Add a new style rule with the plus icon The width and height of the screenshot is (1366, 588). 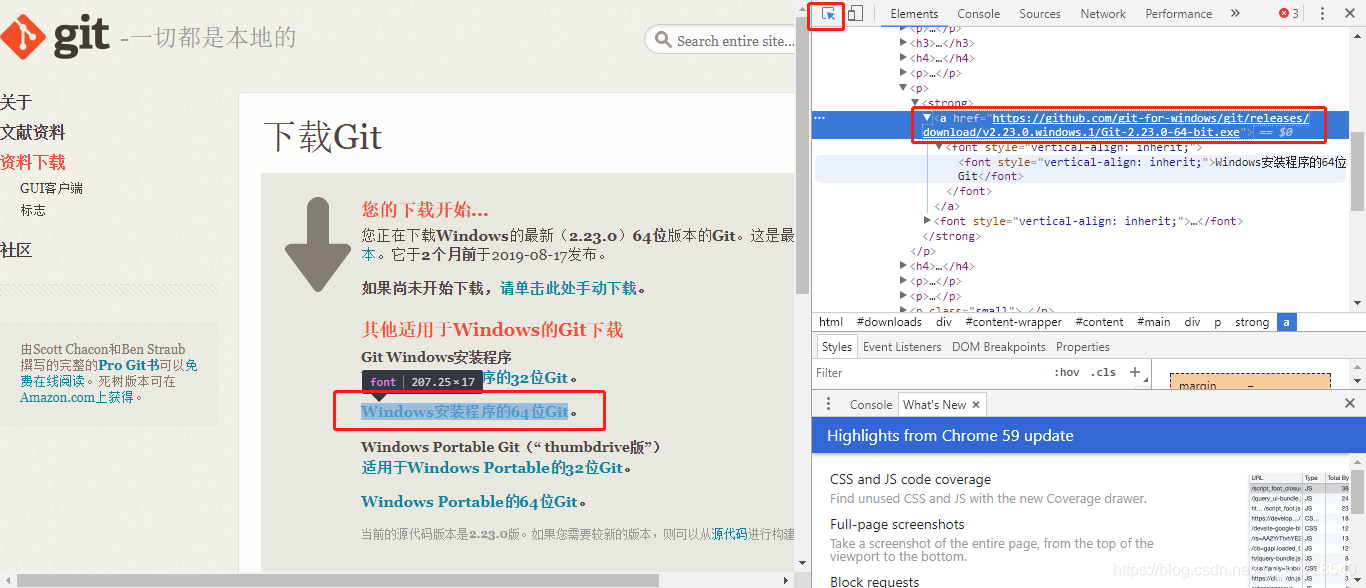1134,372
